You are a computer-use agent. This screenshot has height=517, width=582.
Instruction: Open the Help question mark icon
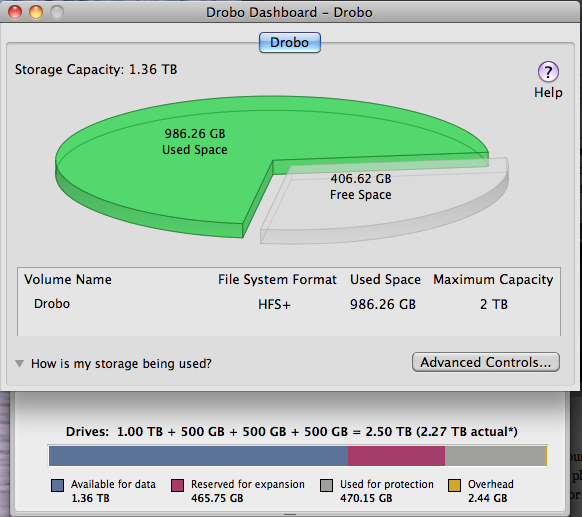click(x=548, y=72)
